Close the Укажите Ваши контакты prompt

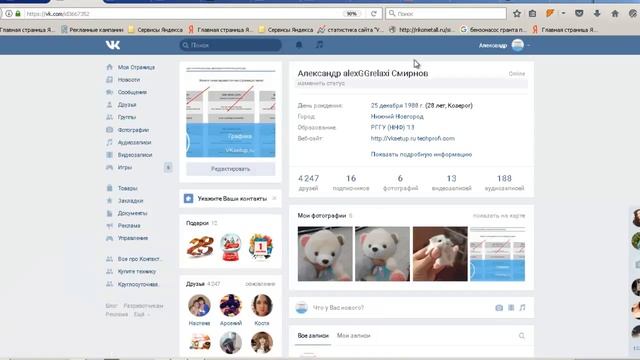pyautogui.click(x=274, y=198)
